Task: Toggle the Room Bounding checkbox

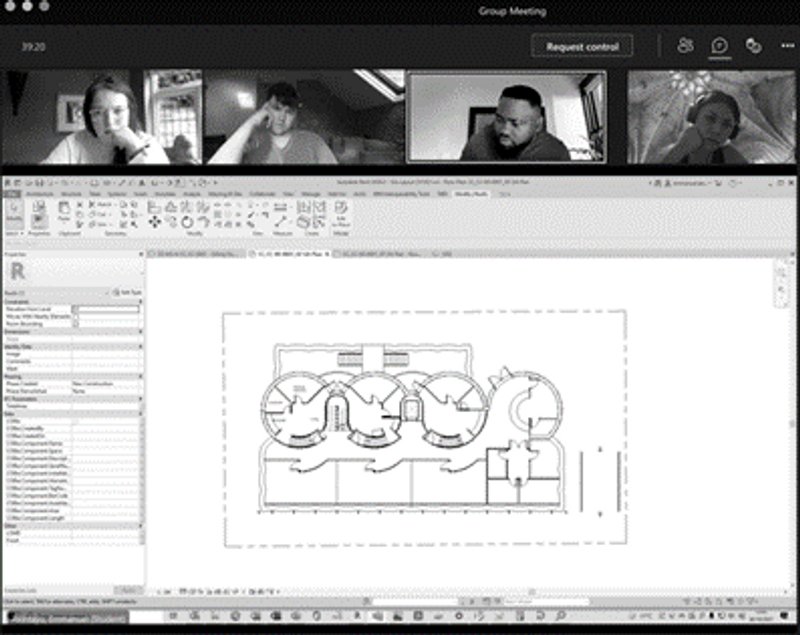Action: tap(77, 324)
